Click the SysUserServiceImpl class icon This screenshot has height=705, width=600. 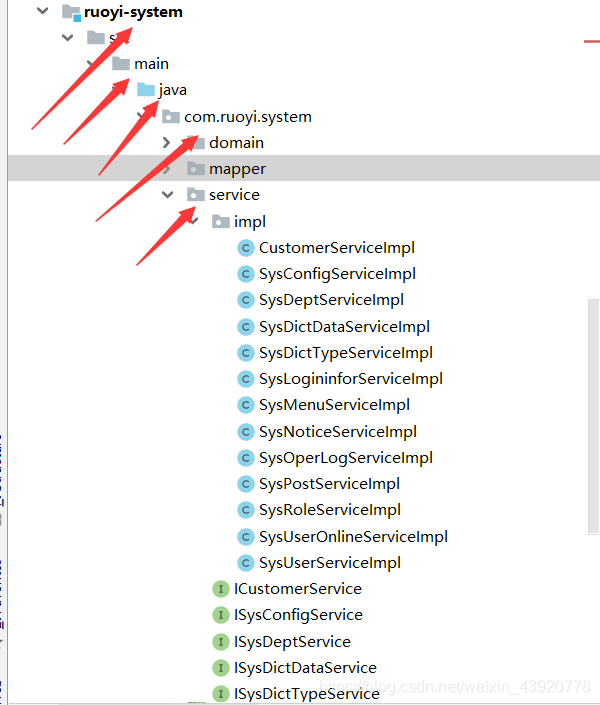click(246, 563)
